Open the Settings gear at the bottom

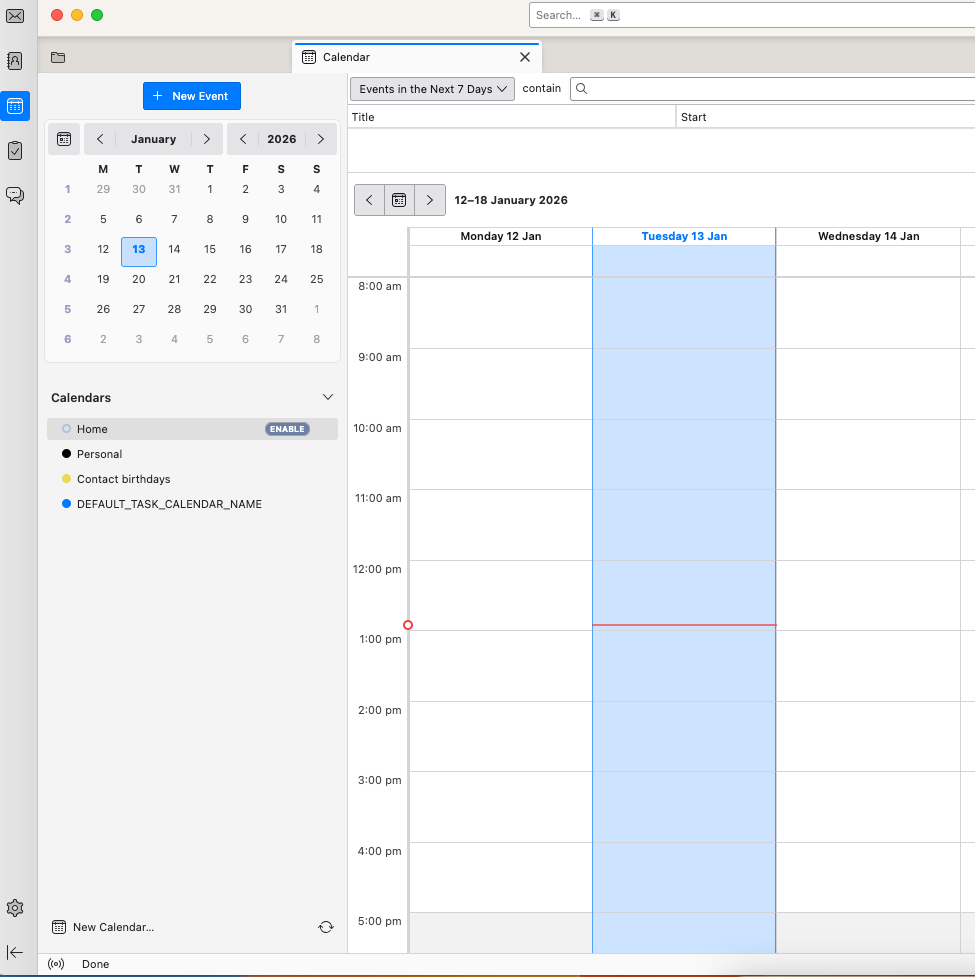[x=14, y=908]
